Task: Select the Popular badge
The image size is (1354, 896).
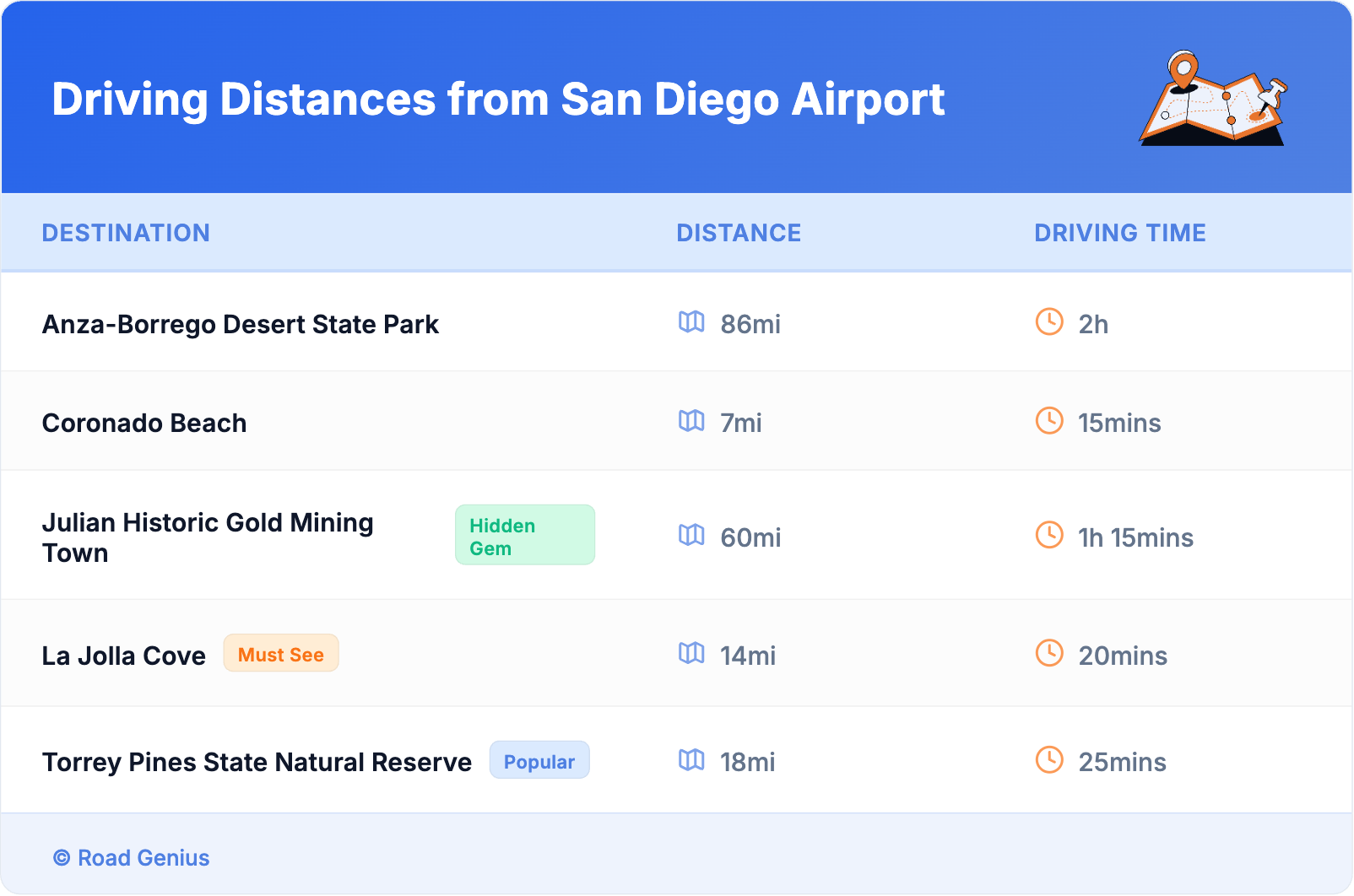Action: [539, 761]
